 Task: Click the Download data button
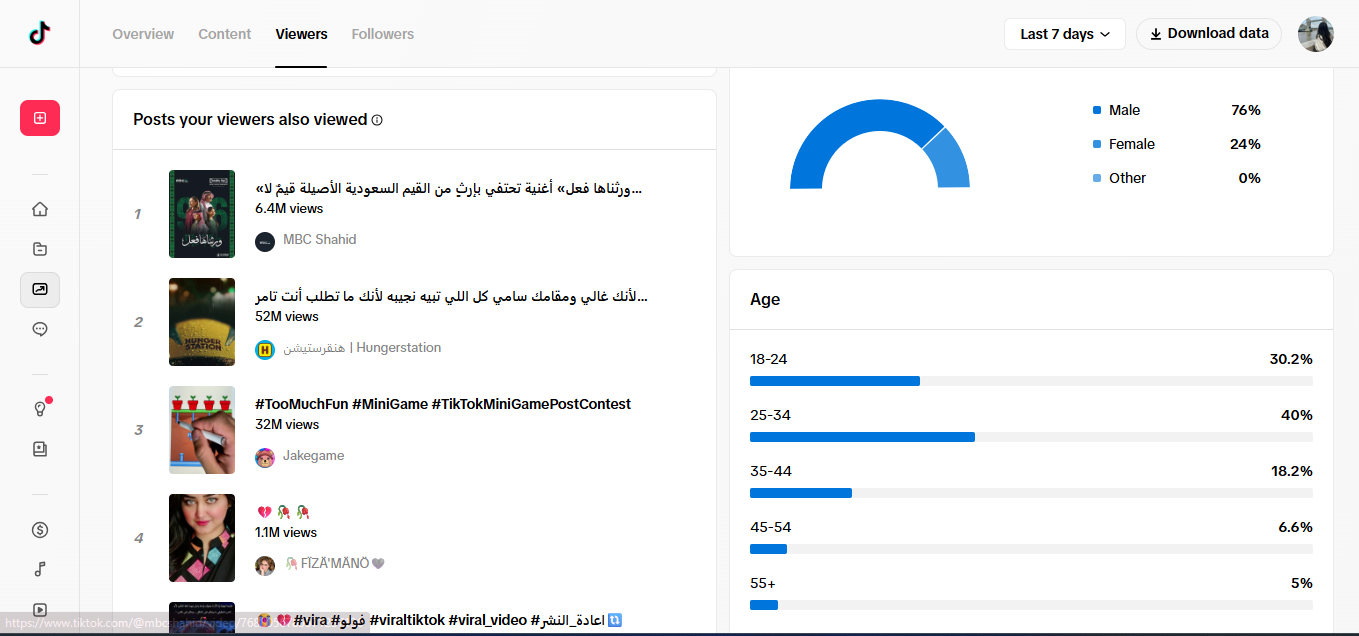click(x=1209, y=34)
